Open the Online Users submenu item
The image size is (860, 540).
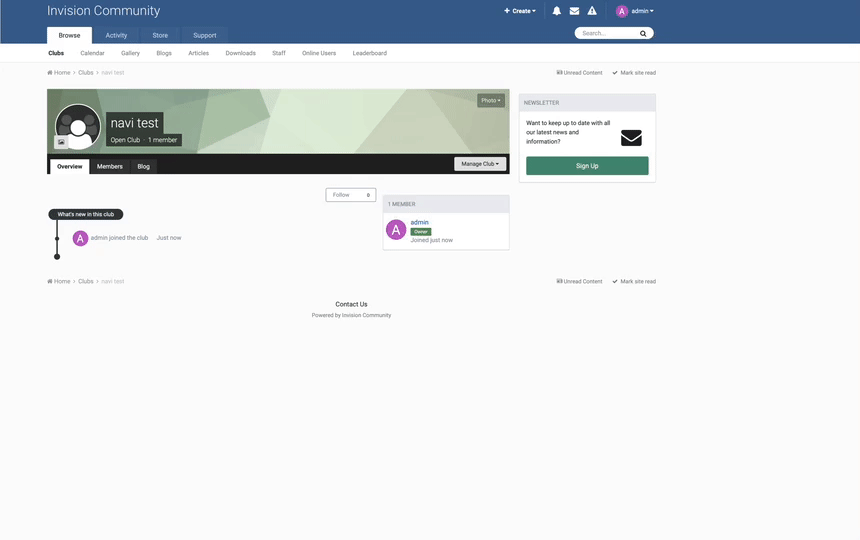click(x=319, y=53)
